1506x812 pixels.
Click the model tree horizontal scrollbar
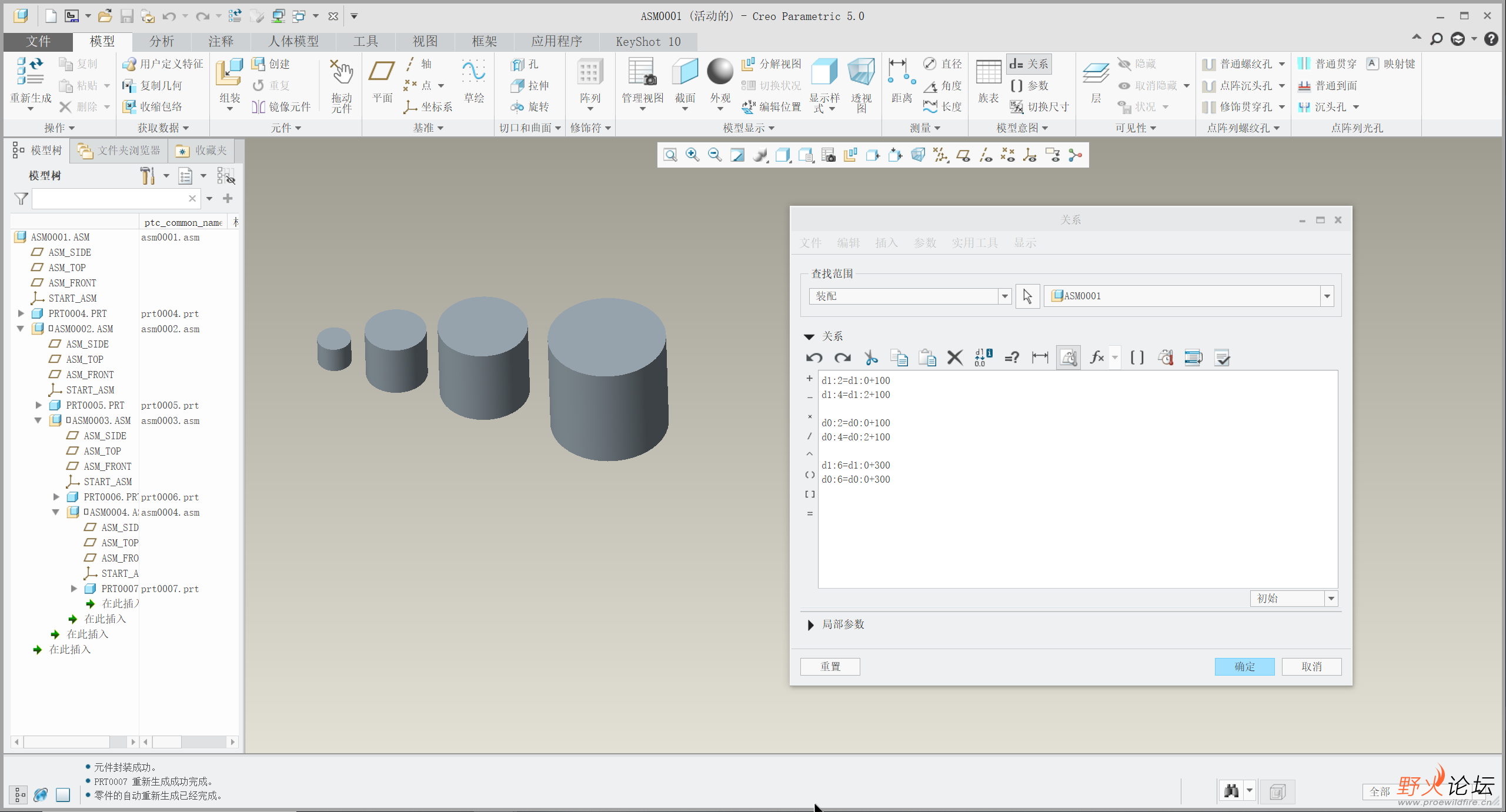coord(74,742)
